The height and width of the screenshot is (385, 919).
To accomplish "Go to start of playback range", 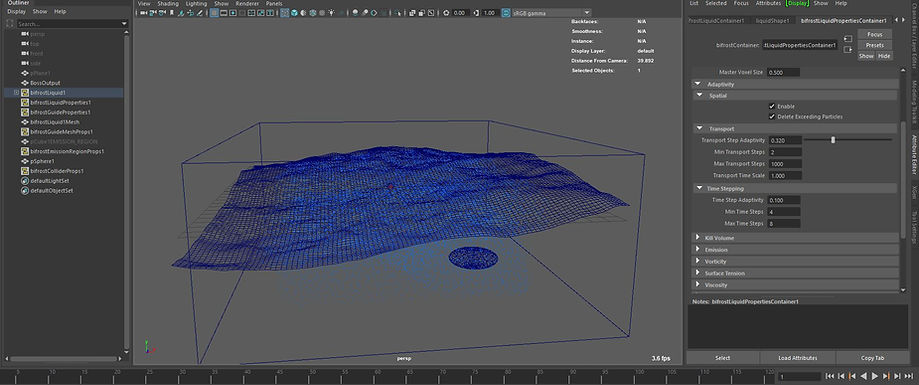I will click(x=829, y=376).
